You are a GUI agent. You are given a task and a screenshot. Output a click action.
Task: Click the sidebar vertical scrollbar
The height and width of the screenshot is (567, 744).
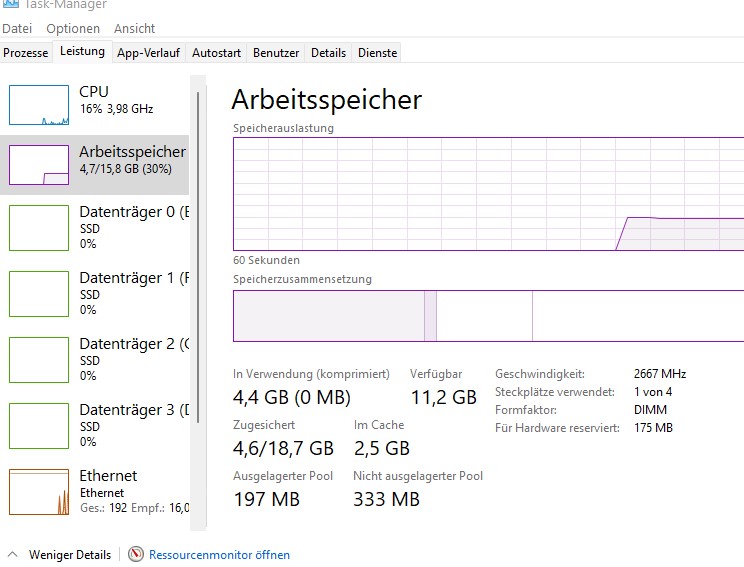click(198, 250)
